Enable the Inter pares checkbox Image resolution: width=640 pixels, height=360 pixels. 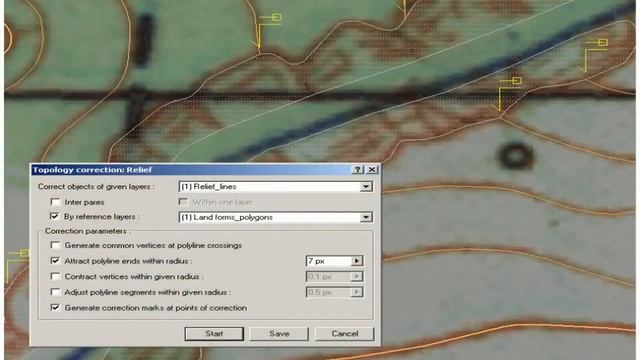[x=55, y=202]
